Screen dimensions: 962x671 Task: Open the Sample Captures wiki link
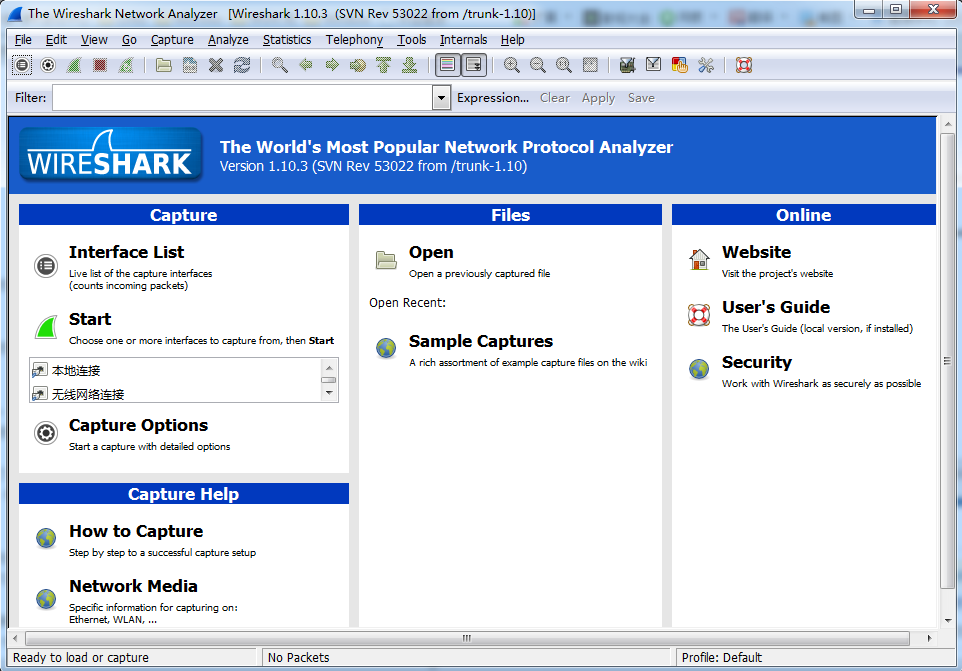[x=481, y=341]
